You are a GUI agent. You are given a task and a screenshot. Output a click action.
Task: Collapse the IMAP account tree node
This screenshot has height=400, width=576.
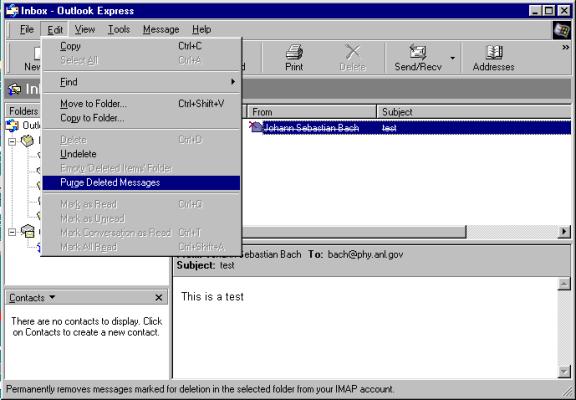pos(12,232)
